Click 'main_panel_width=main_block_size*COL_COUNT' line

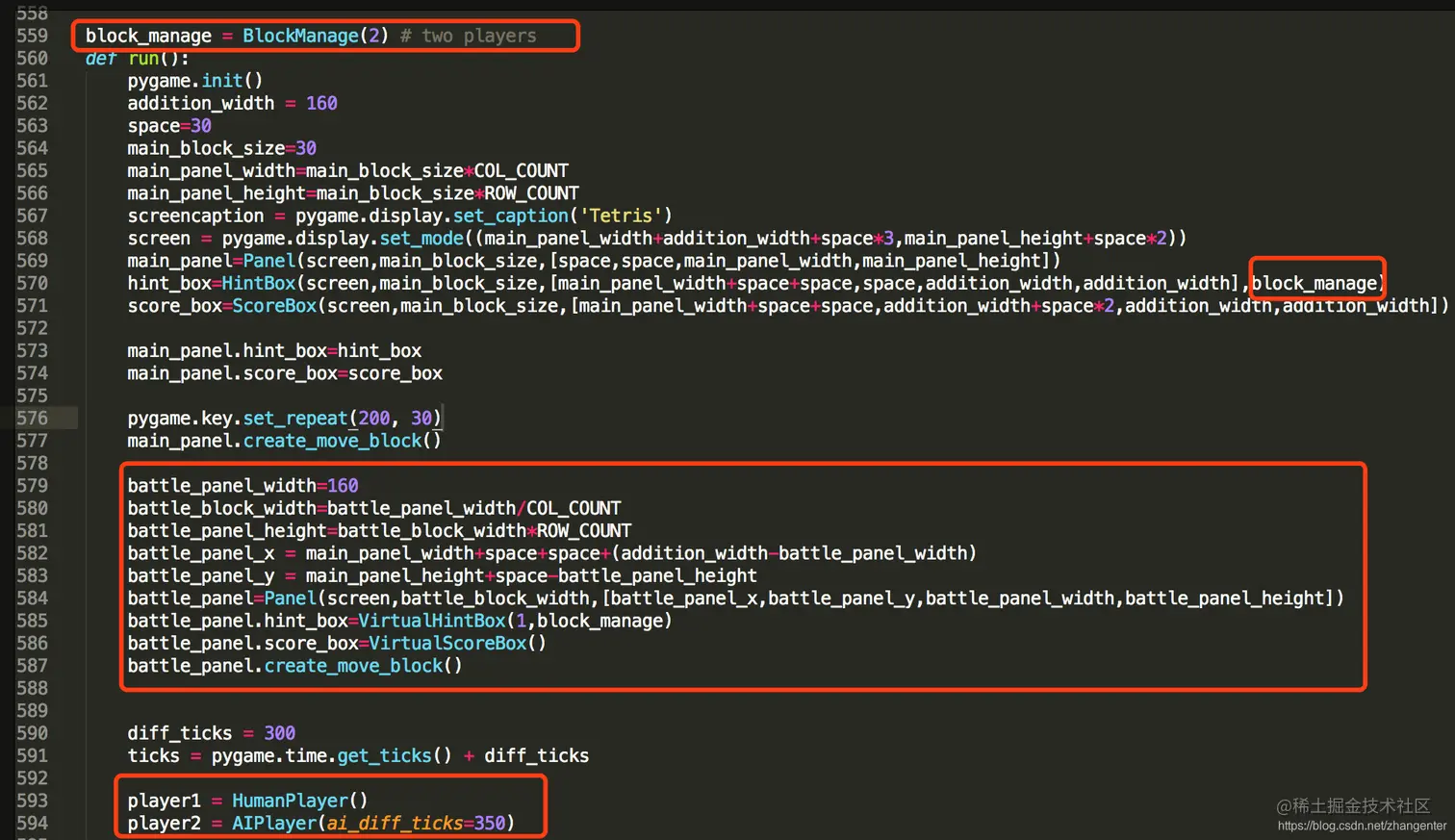347,171
